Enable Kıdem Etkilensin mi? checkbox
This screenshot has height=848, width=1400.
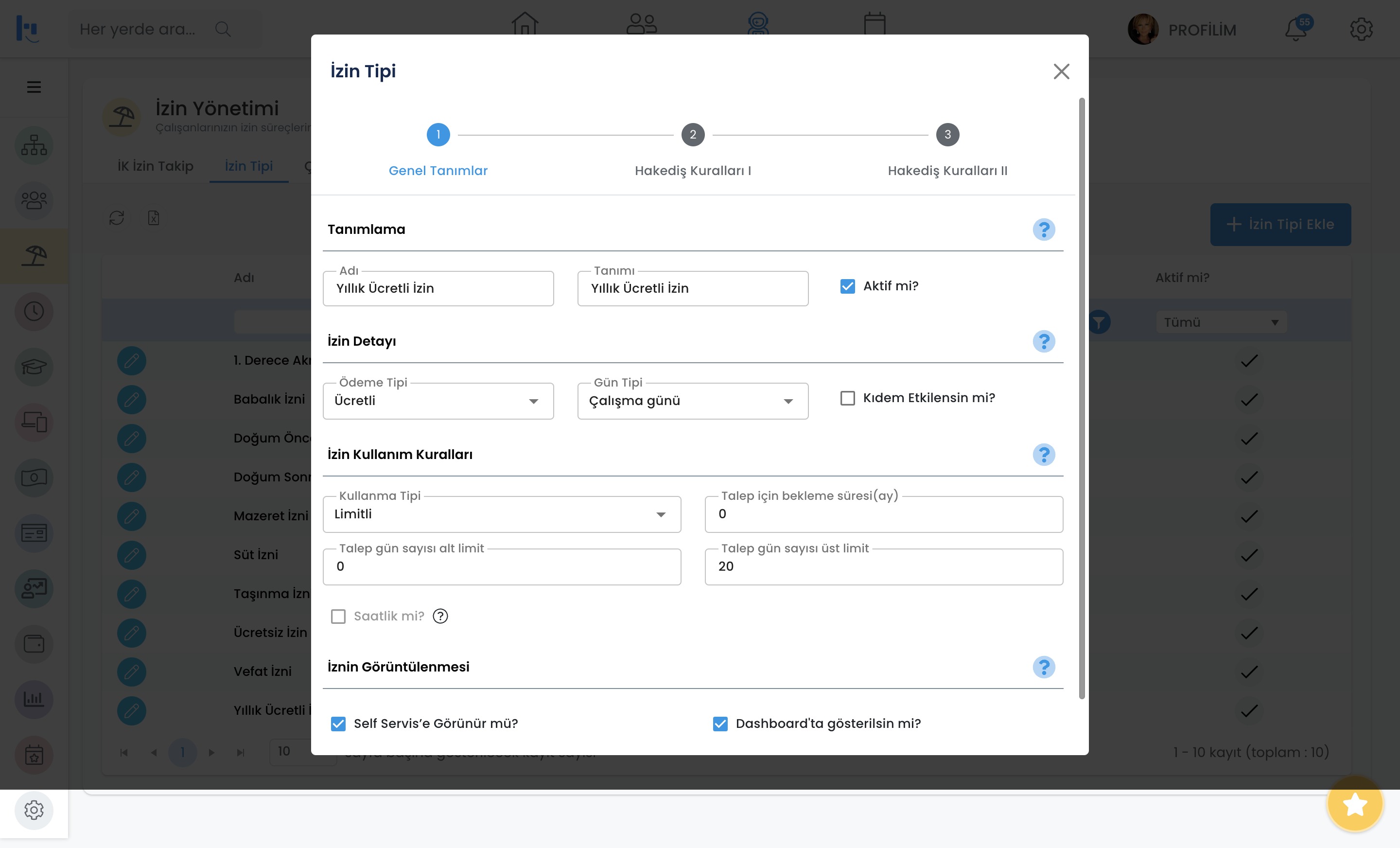847,398
